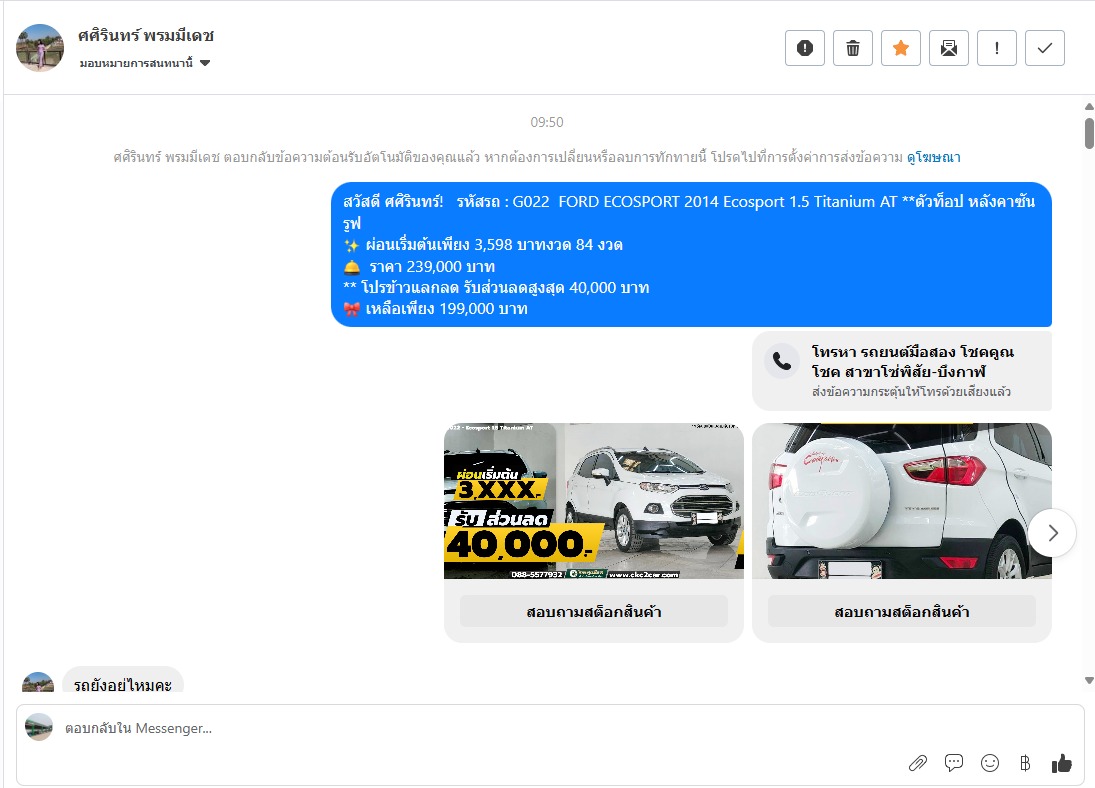Viewport: 1095px width, 788px height.
Task: Click the phone call icon
Action: 782,361
